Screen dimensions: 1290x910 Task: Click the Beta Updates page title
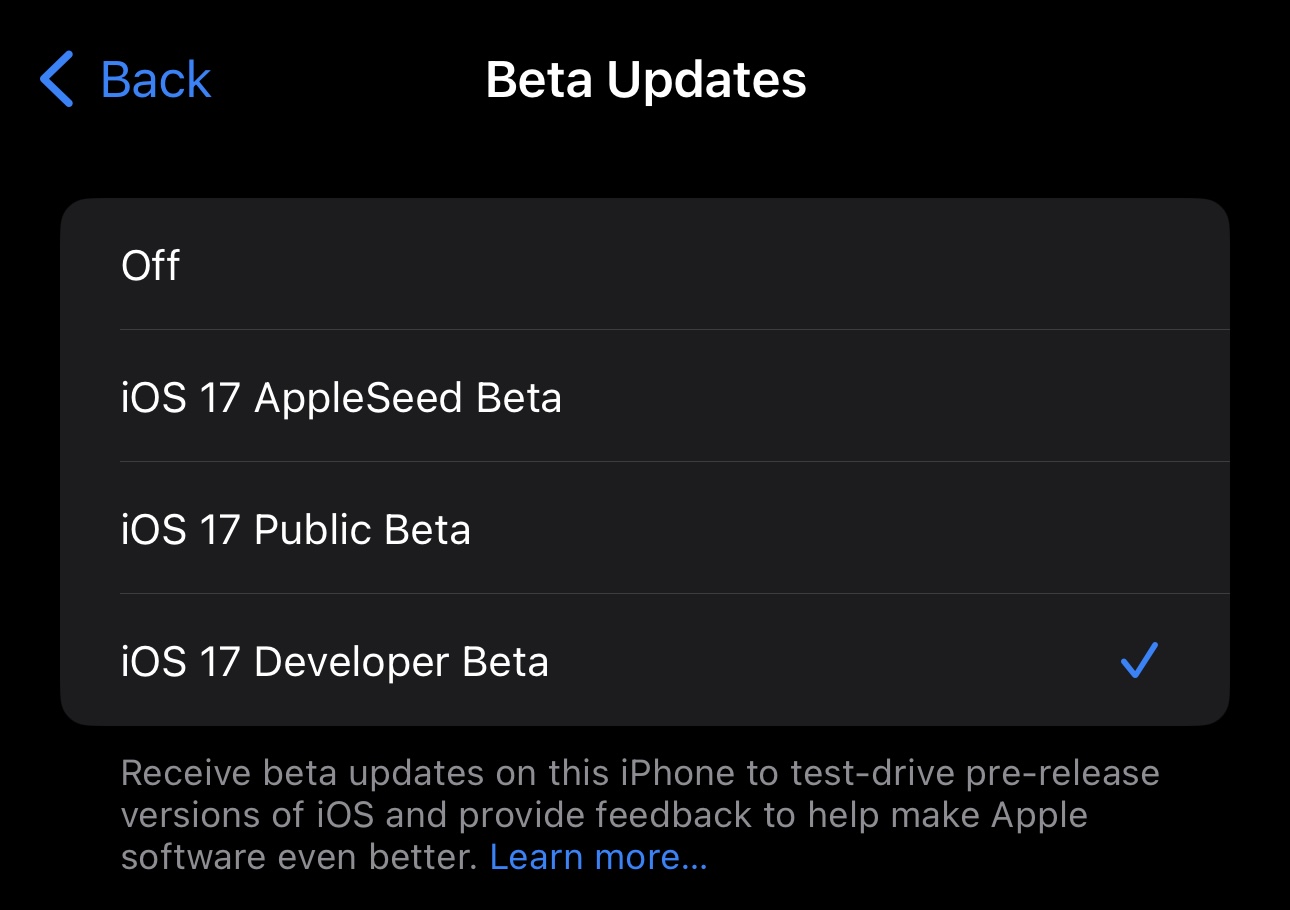(645, 80)
